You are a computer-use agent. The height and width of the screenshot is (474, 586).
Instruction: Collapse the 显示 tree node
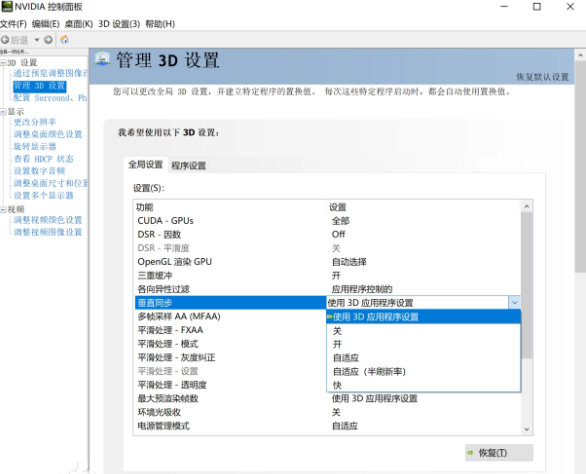tap(3, 111)
